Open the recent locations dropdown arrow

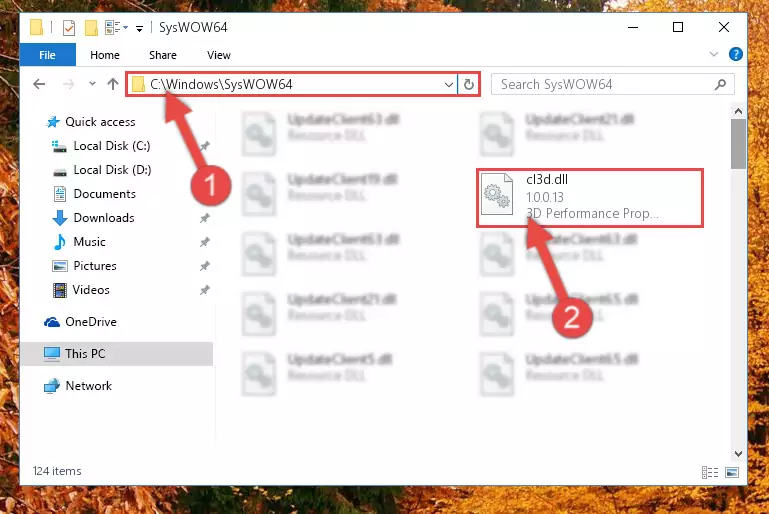92,84
